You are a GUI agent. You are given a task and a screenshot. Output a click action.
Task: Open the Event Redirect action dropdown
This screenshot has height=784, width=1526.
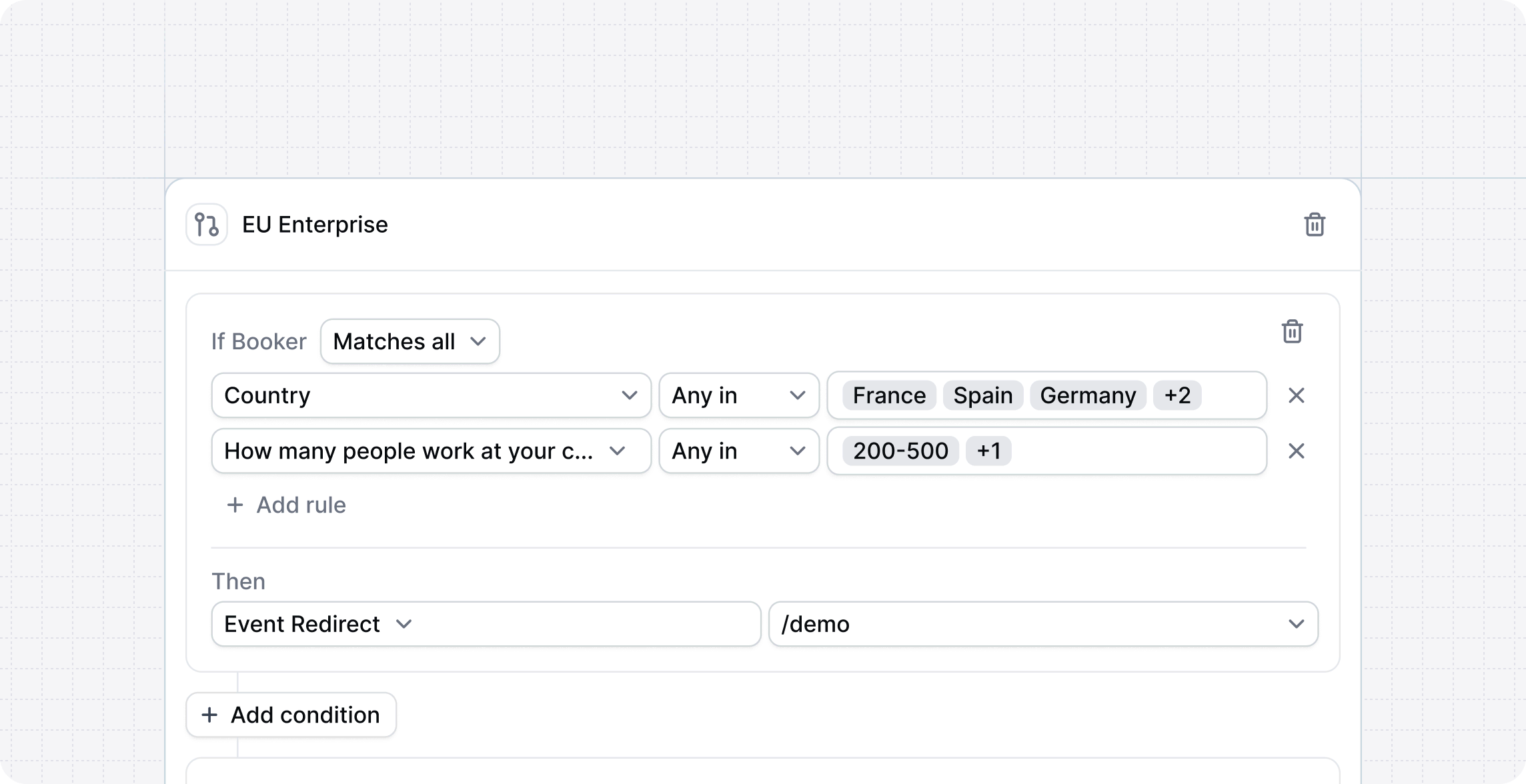486,624
